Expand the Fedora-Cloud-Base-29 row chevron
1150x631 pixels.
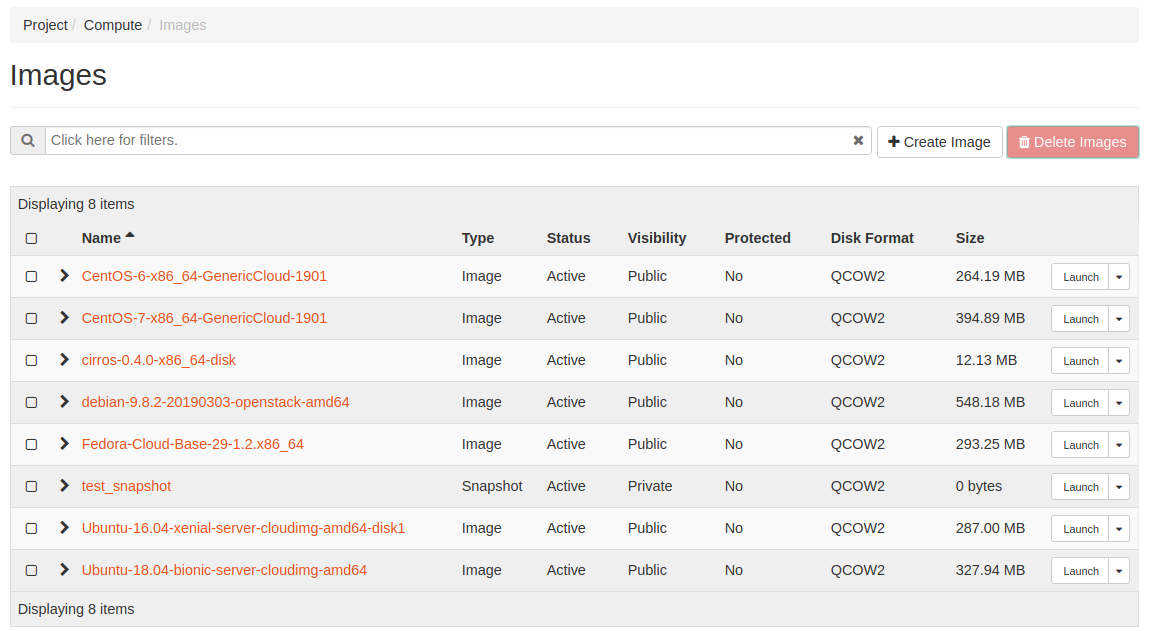[x=65, y=444]
